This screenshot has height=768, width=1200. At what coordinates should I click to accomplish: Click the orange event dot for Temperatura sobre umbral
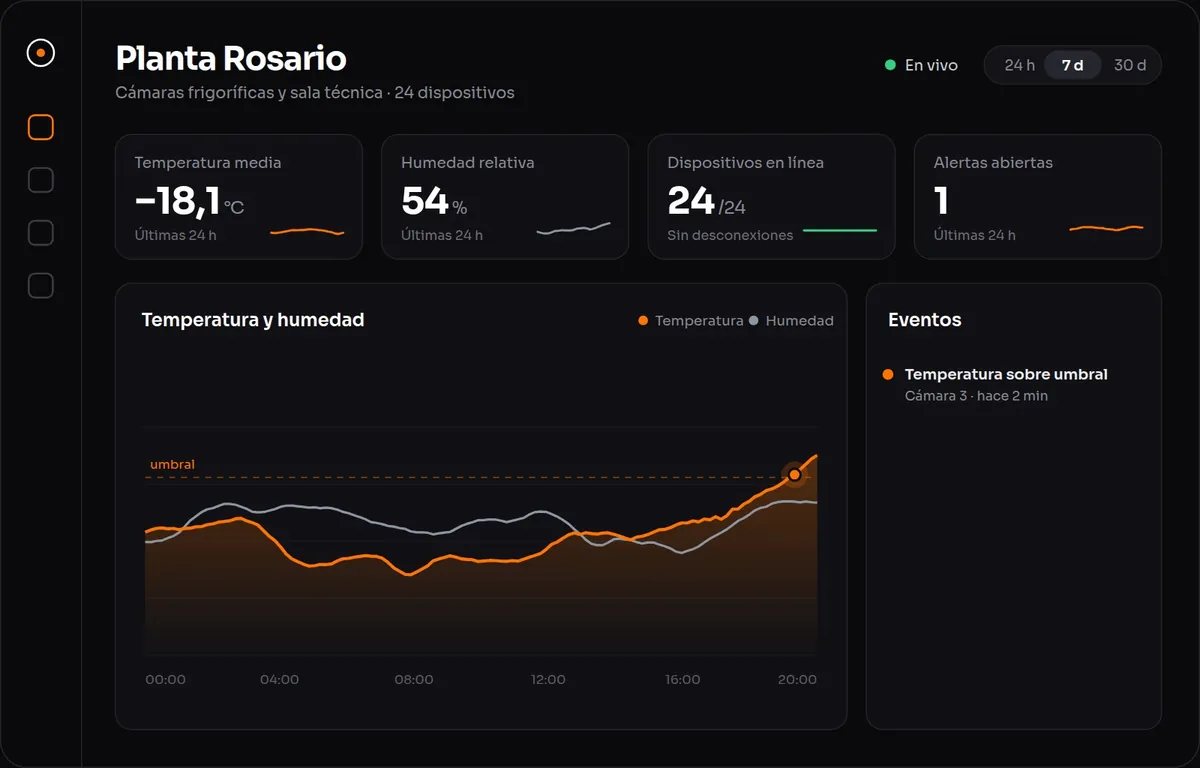(x=888, y=374)
